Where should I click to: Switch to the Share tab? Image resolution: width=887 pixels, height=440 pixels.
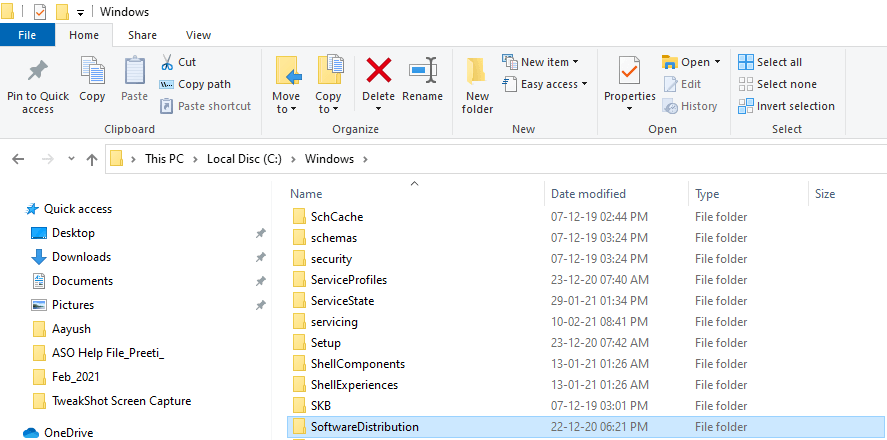click(142, 35)
